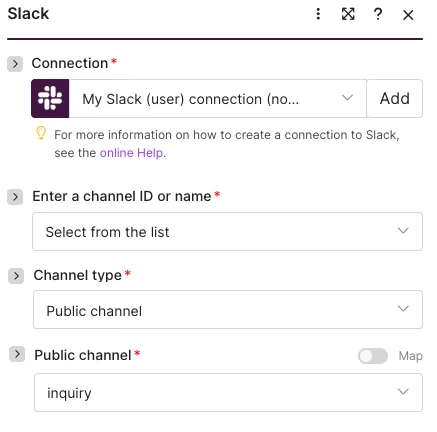Open the inquiry channel dropdown
Screen dimensions: 437x432
tap(228, 393)
